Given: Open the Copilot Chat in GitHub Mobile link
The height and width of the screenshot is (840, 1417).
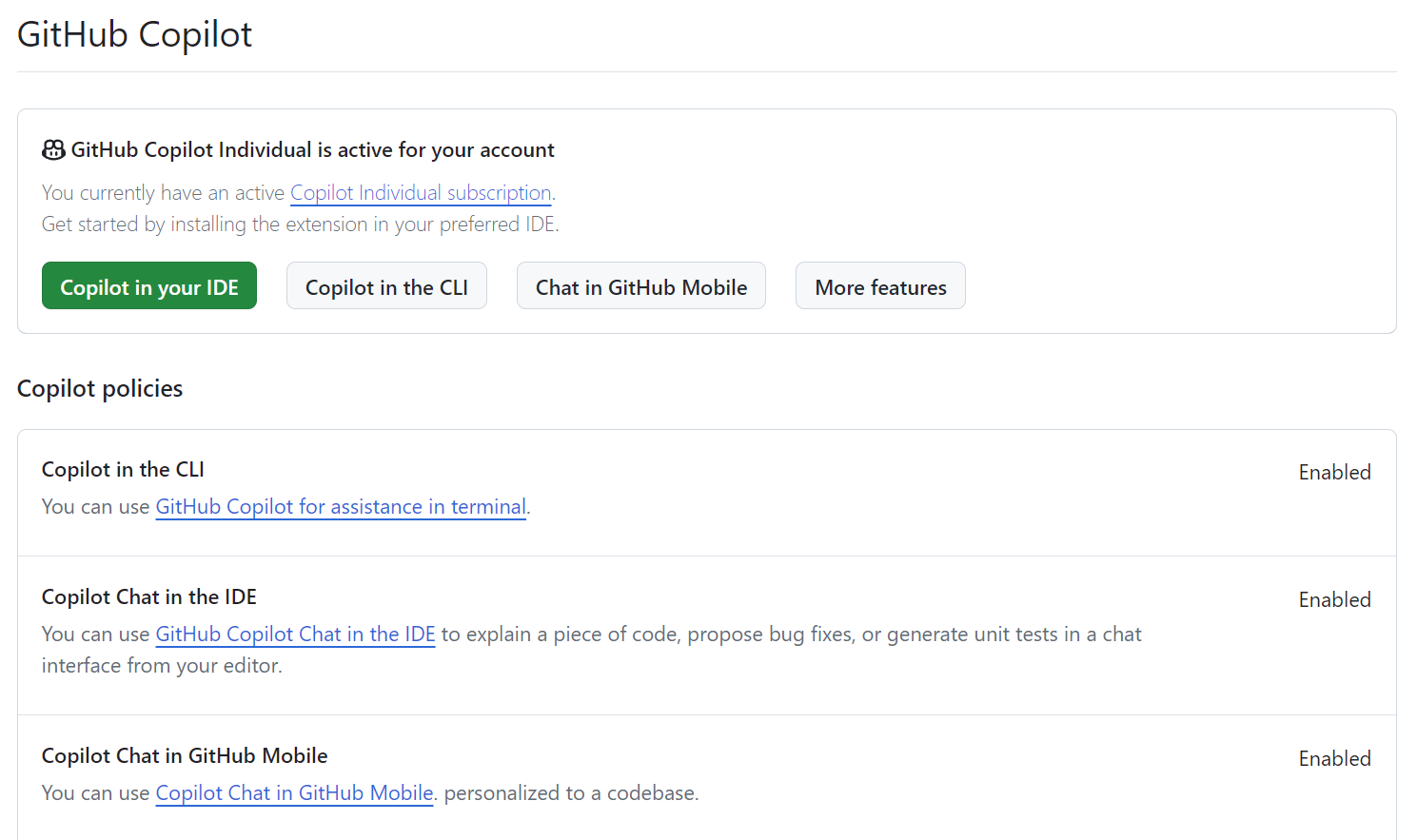Looking at the screenshot, I should pyautogui.click(x=293, y=792).
